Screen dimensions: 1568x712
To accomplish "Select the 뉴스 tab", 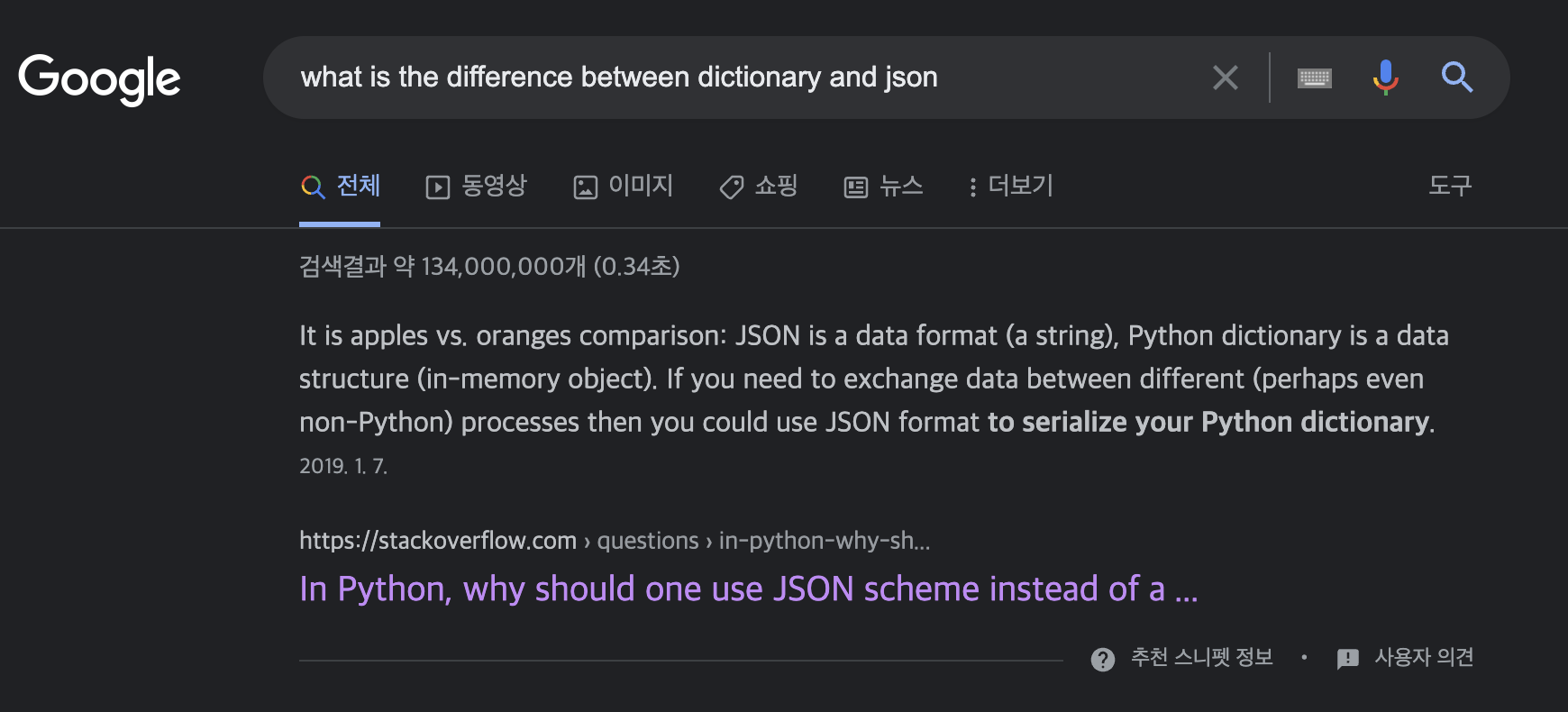I will [x=899, y=187].
